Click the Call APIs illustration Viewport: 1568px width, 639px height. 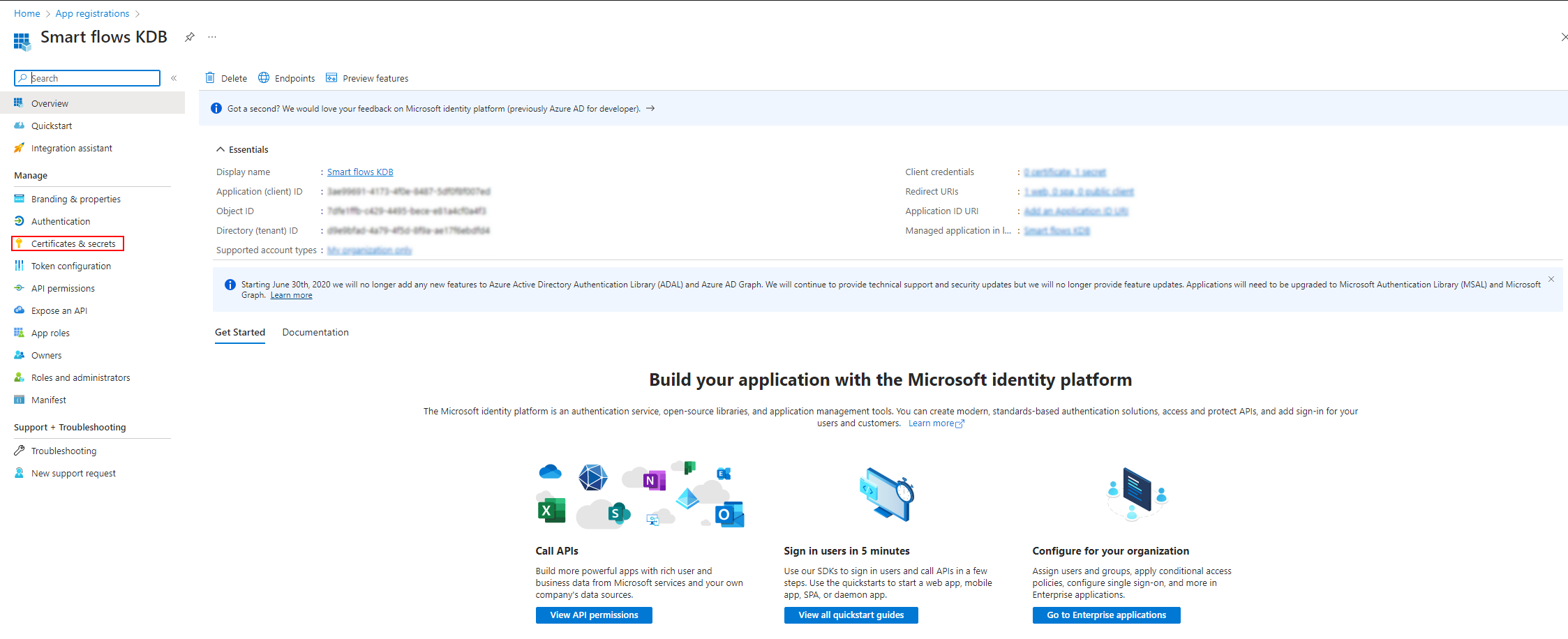click(640, 495)
